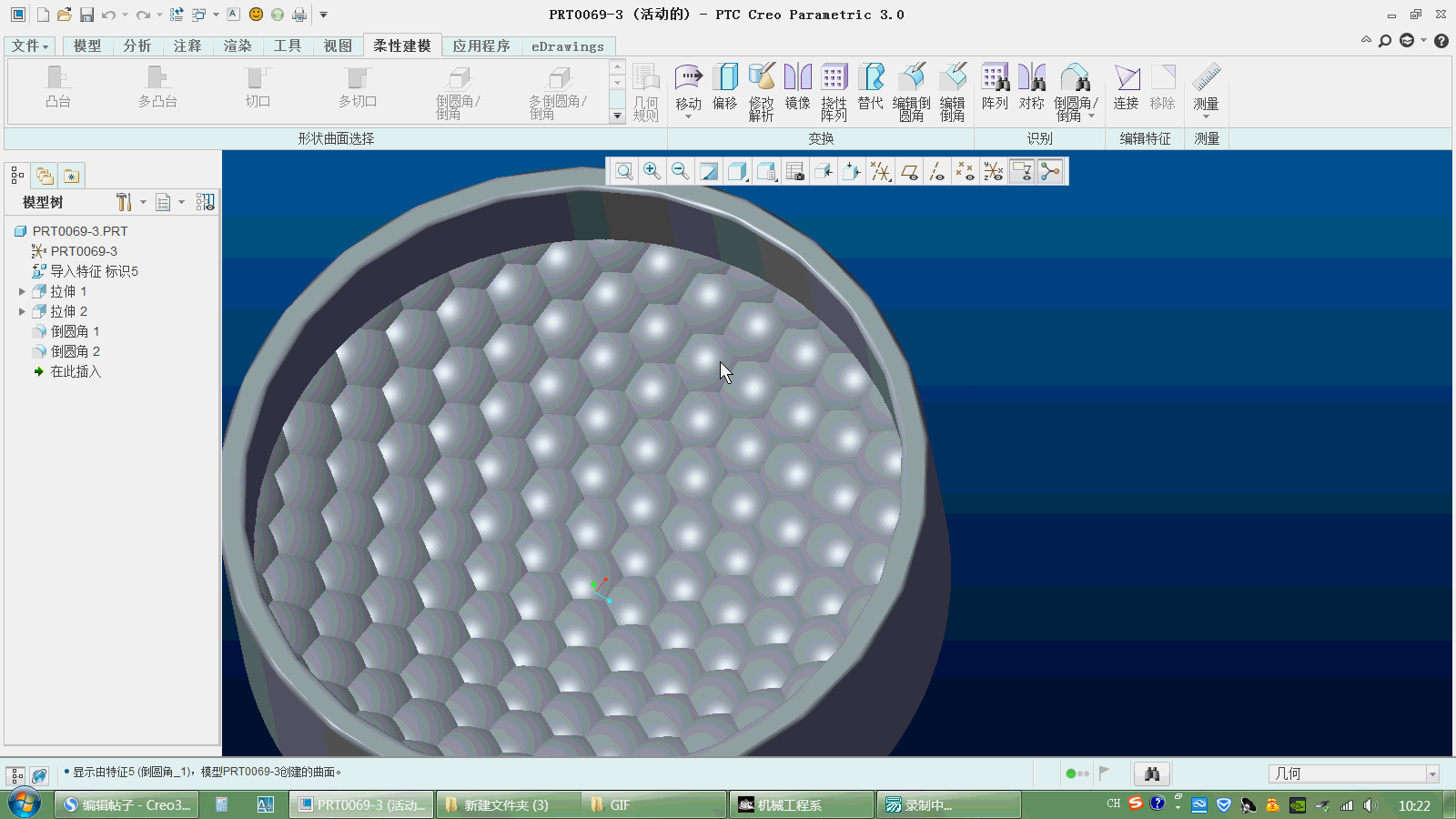Open the eDrawings ribbon tab
The image size is (1456, 819).
(568, 45)
